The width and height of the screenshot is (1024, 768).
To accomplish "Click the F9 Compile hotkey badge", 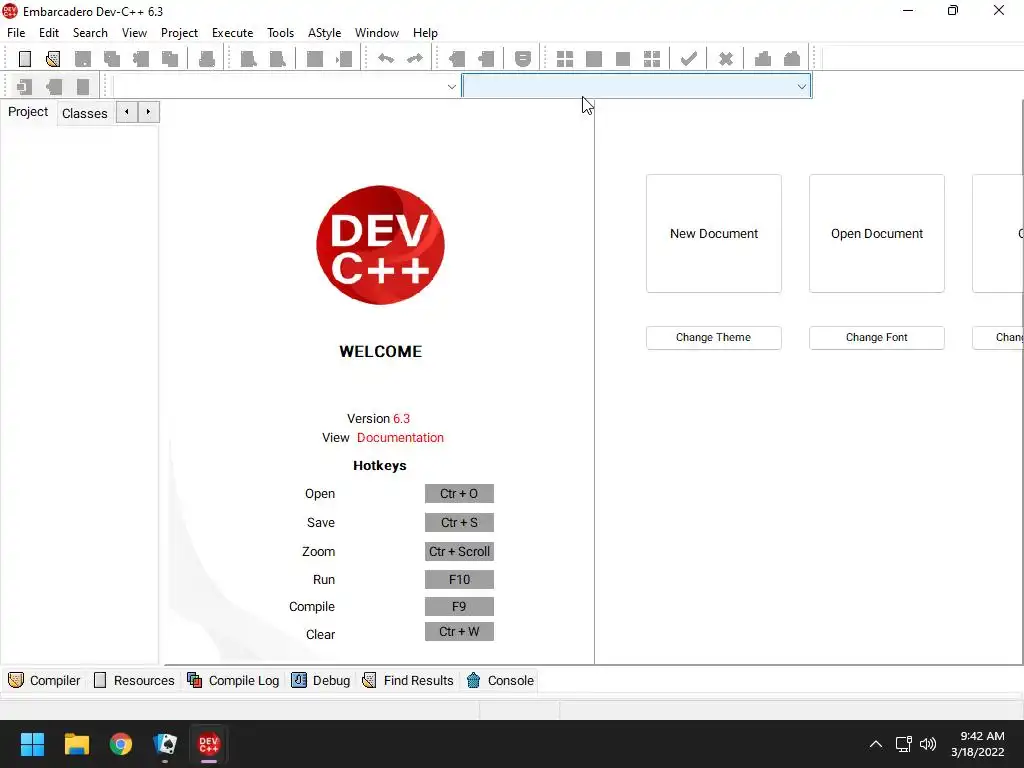I will tap(459, 607).
